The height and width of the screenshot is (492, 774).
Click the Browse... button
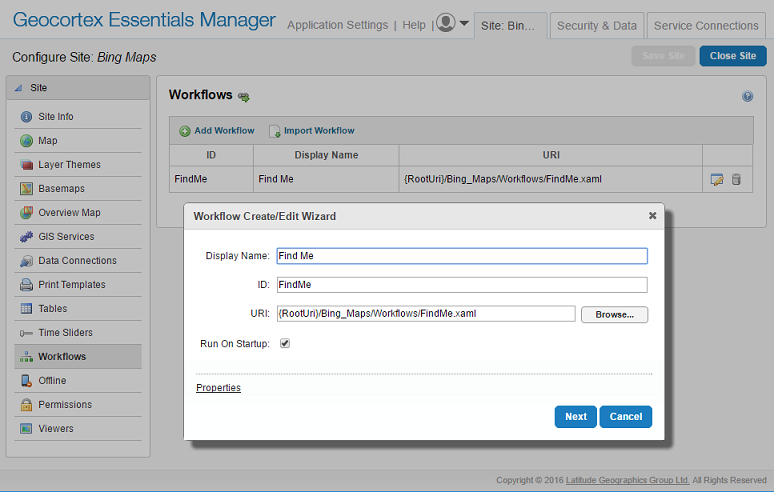(x=614, y=314)
